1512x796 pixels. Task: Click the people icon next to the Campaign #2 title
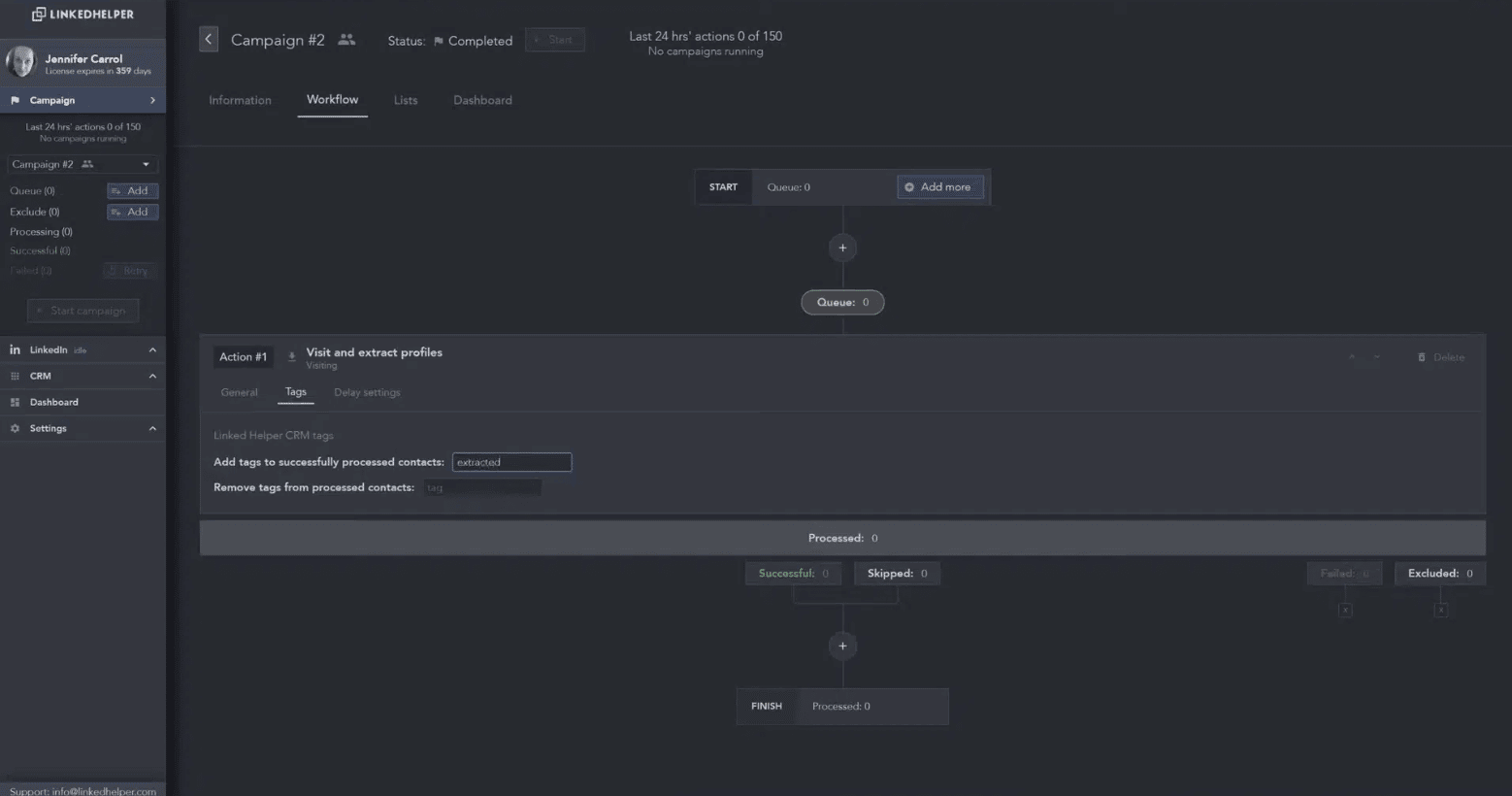point(346,40)
